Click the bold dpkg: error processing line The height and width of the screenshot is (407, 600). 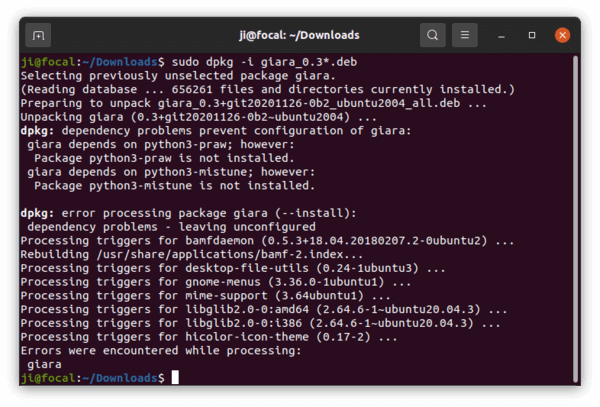click(188, 213)
